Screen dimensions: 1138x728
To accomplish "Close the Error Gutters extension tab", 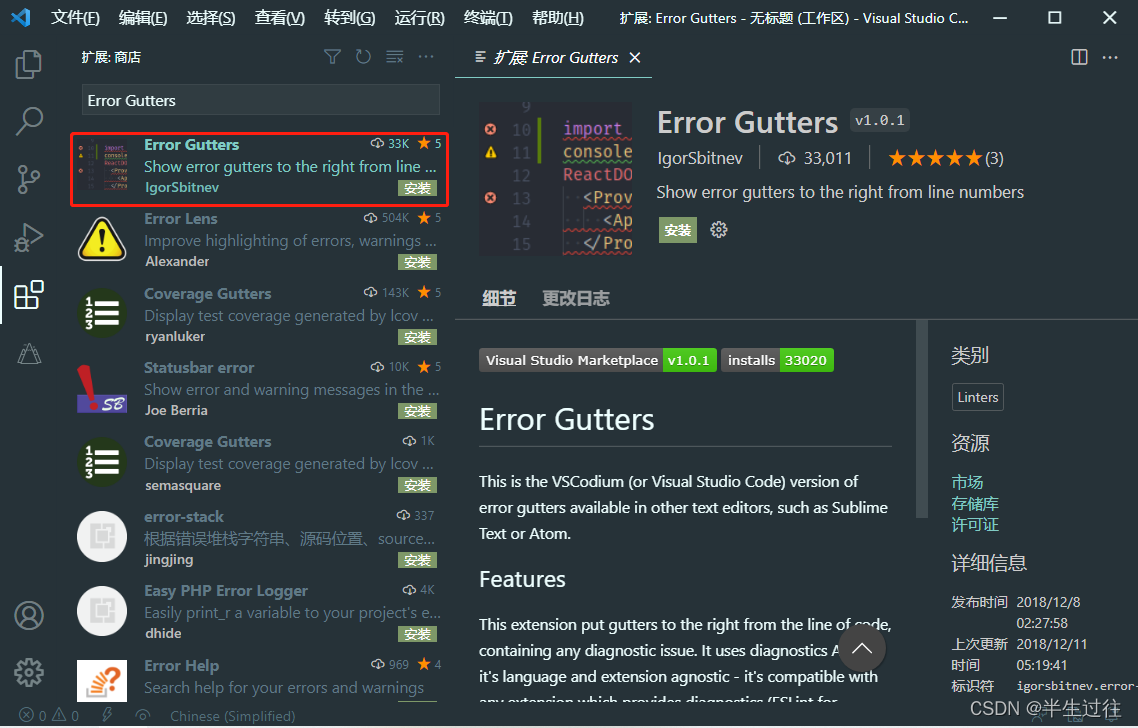I will point(635,57).
